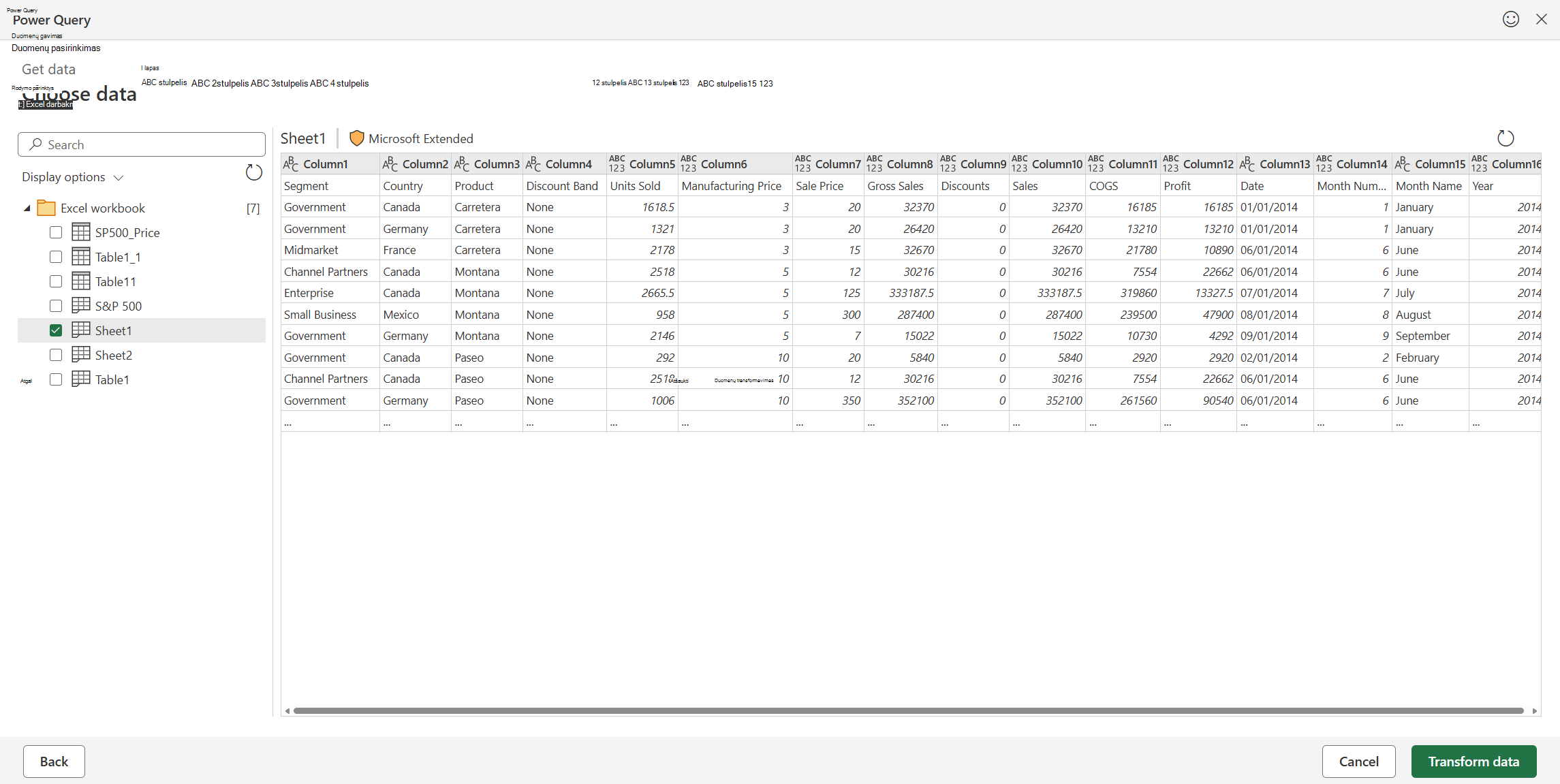This screenshot has width=1560, height=784.
Task: Click the Excel workbook folder icon
Action: (46, 208)
